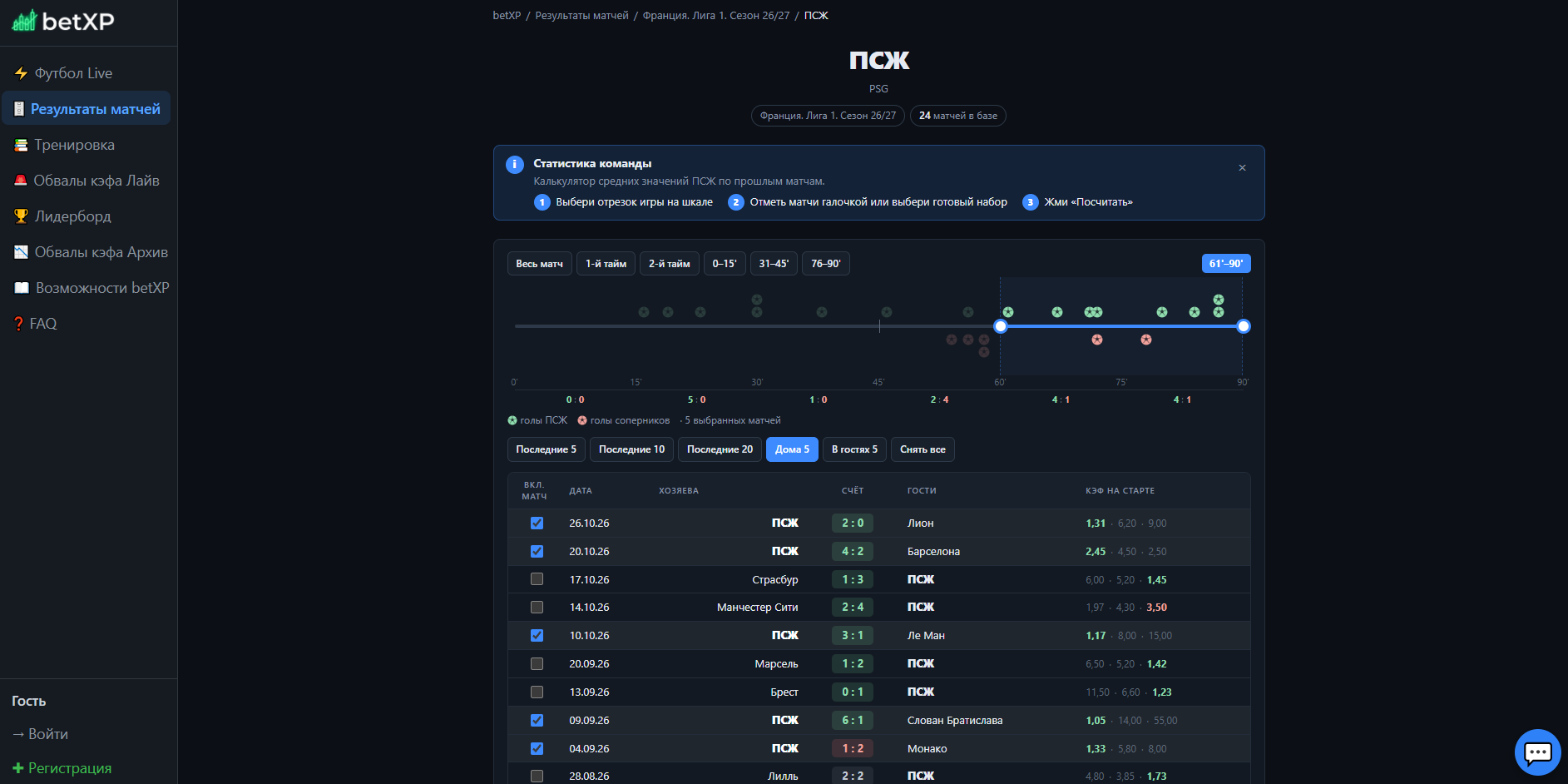This screenshot has height=784, width=1568.
Task: Click the Лидерборд trophy icon
Action: tap(21, 216)
